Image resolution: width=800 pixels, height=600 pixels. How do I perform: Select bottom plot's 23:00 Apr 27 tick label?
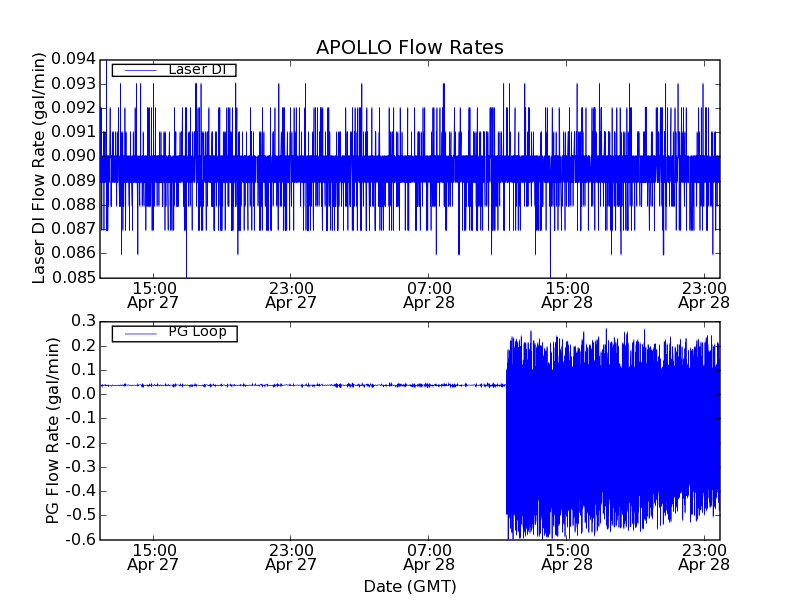[x=291, y=557]
